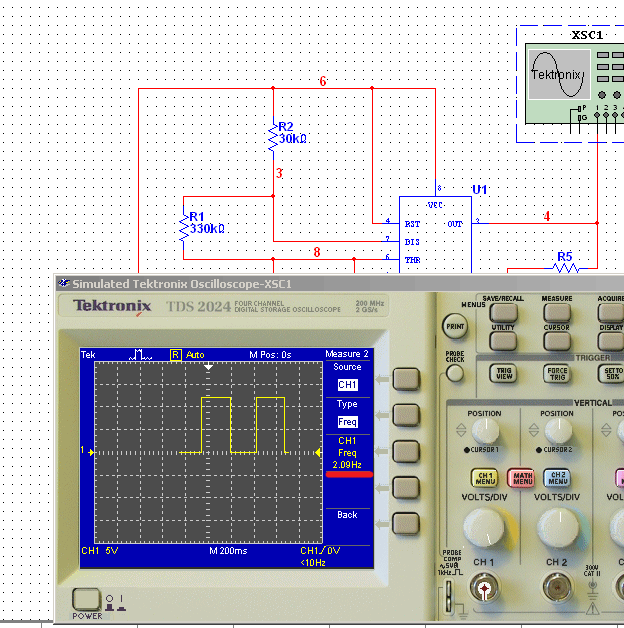Click side button next to CH1 Freq value

(406, 451)
